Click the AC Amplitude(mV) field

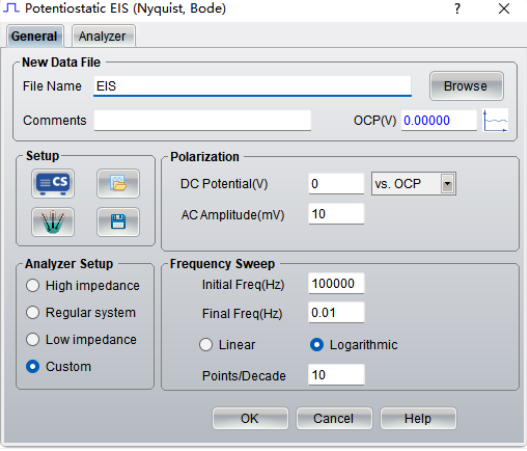point(336,214)
